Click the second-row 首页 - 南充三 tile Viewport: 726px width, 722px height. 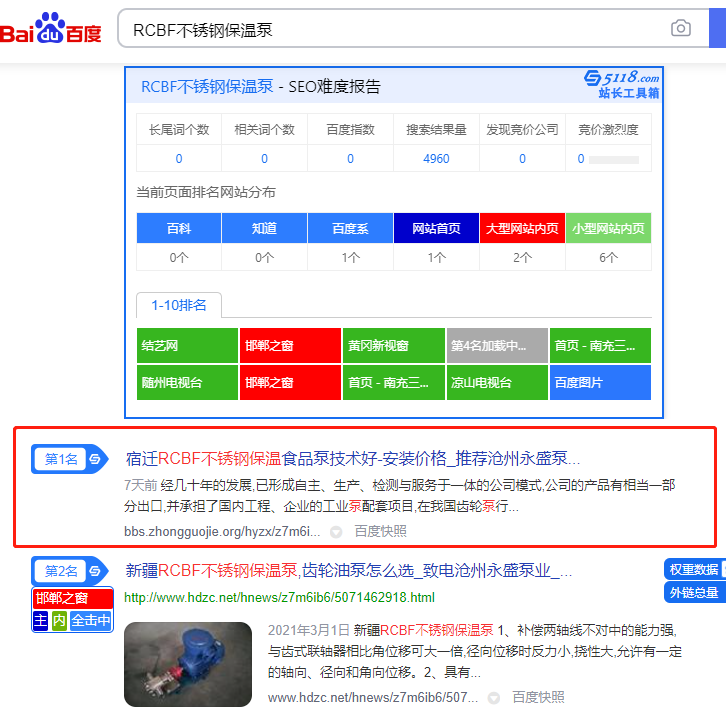[394, 383]
